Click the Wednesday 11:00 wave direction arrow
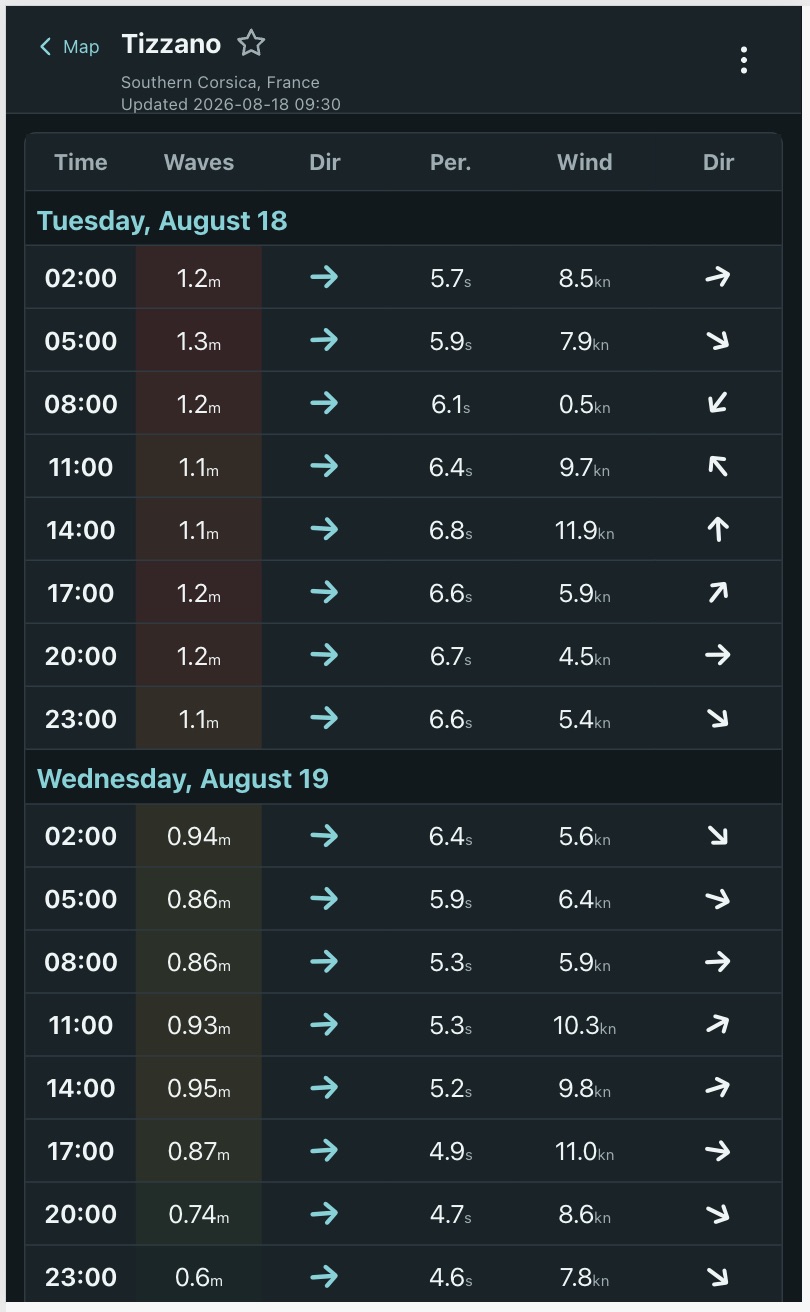 coord(324,1024)
